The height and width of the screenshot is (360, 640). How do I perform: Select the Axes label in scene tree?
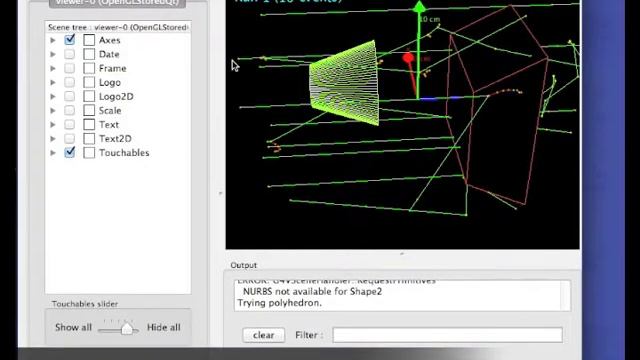pyautogui.click(x=110, y=40)
